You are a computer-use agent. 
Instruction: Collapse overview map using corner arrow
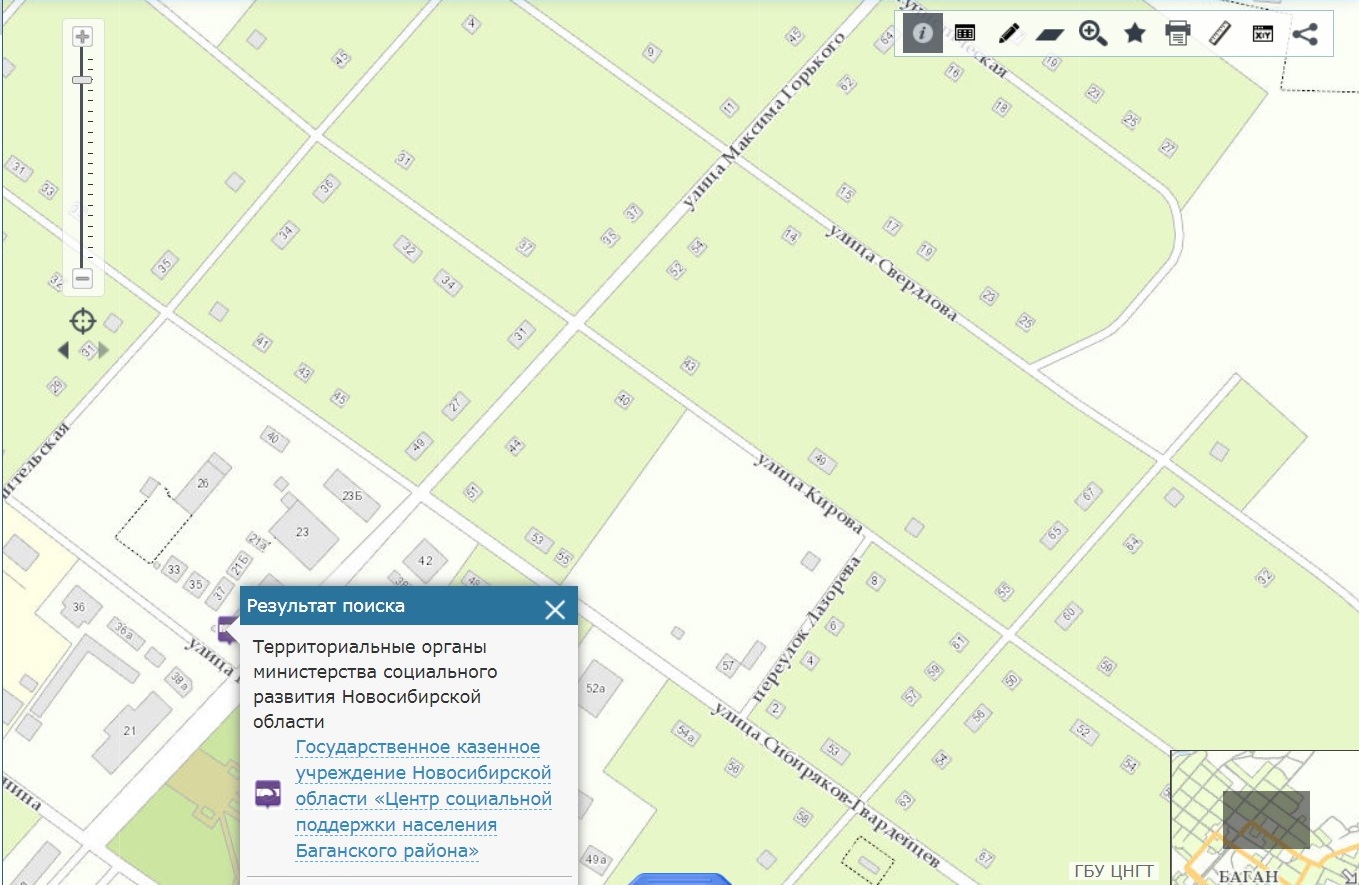(x=1350, y=876)
